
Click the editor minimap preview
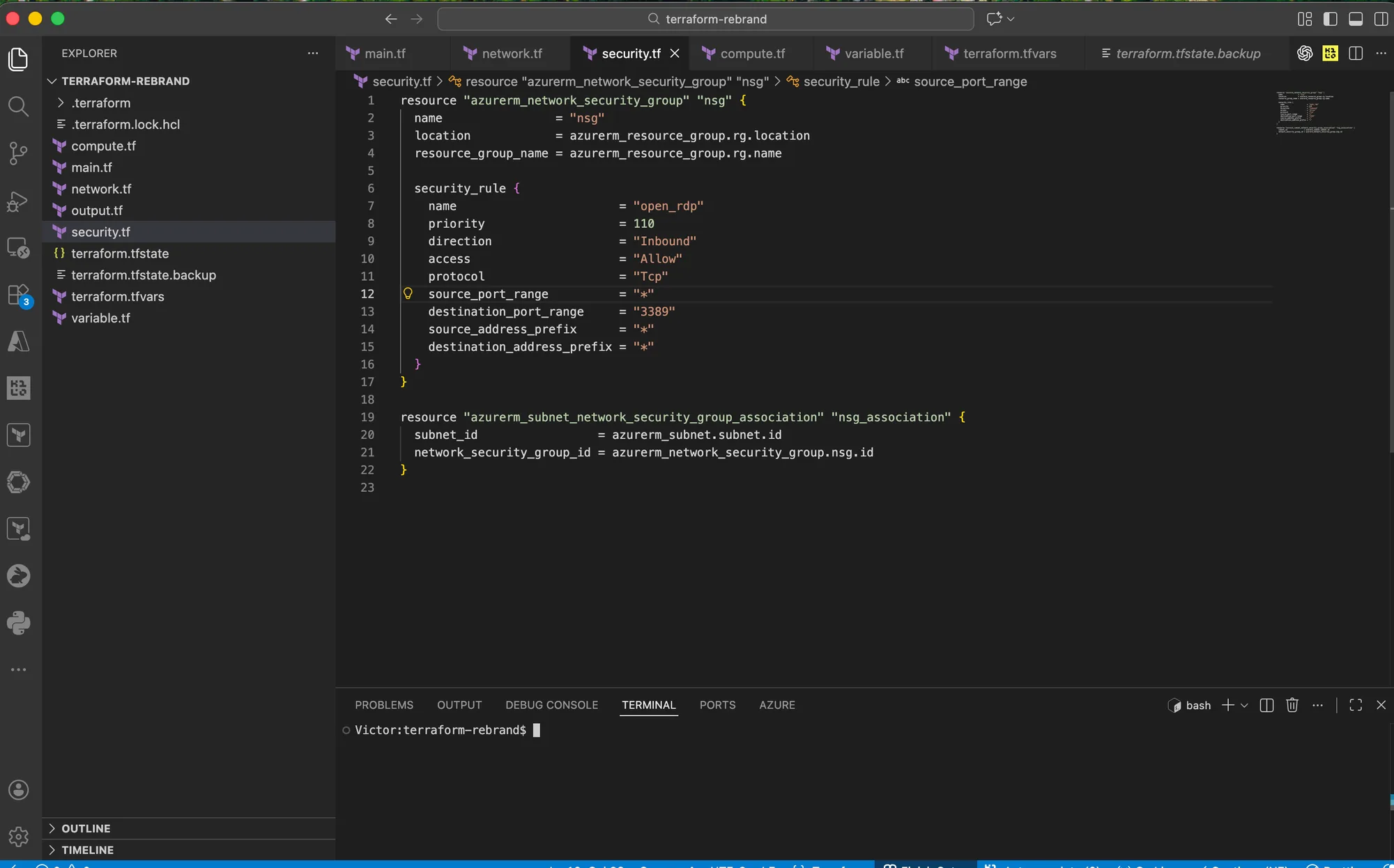pos(1315,113)
